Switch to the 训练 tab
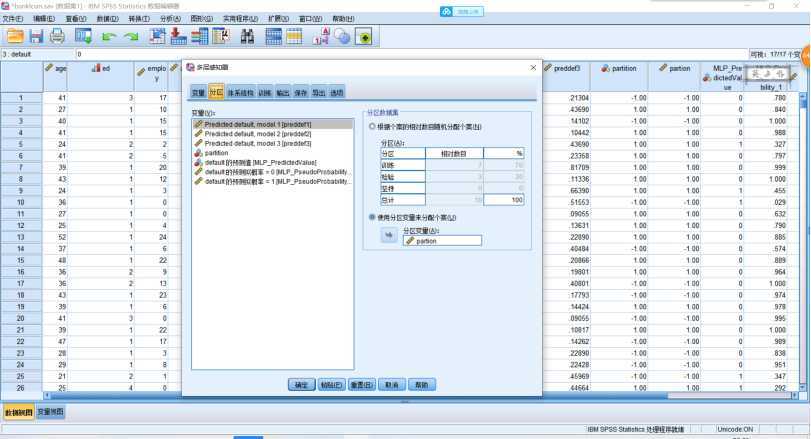Viewport: 811px width, 439px height. click(x=265, y=93)
